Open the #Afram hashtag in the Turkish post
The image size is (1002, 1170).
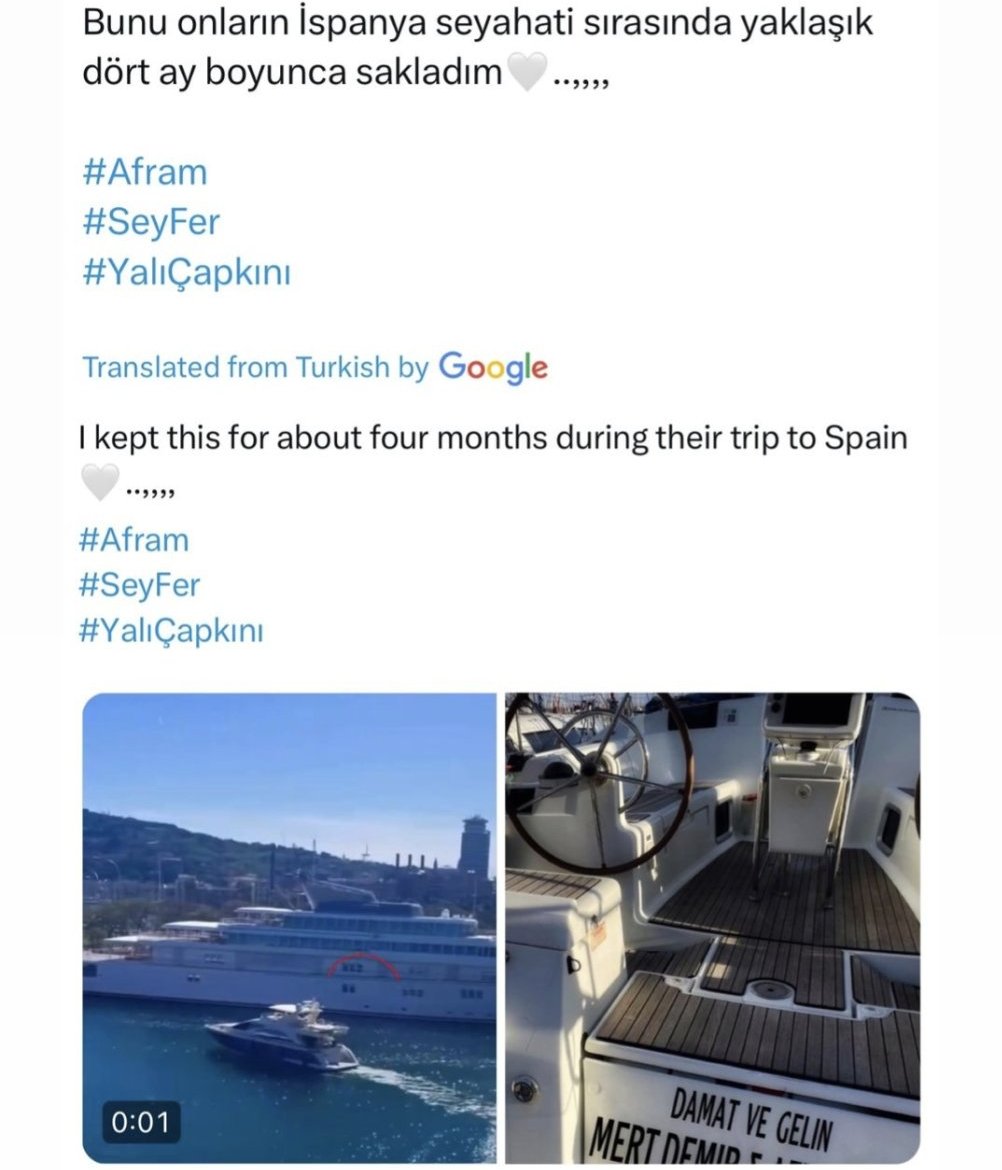pyautogui.click(x=145, y=172)
